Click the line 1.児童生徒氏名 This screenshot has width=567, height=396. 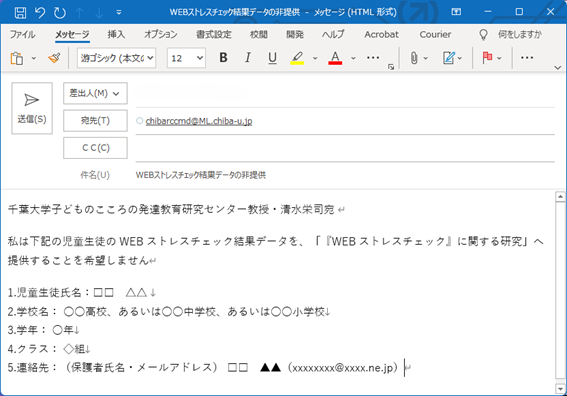[x=82, y=293]
